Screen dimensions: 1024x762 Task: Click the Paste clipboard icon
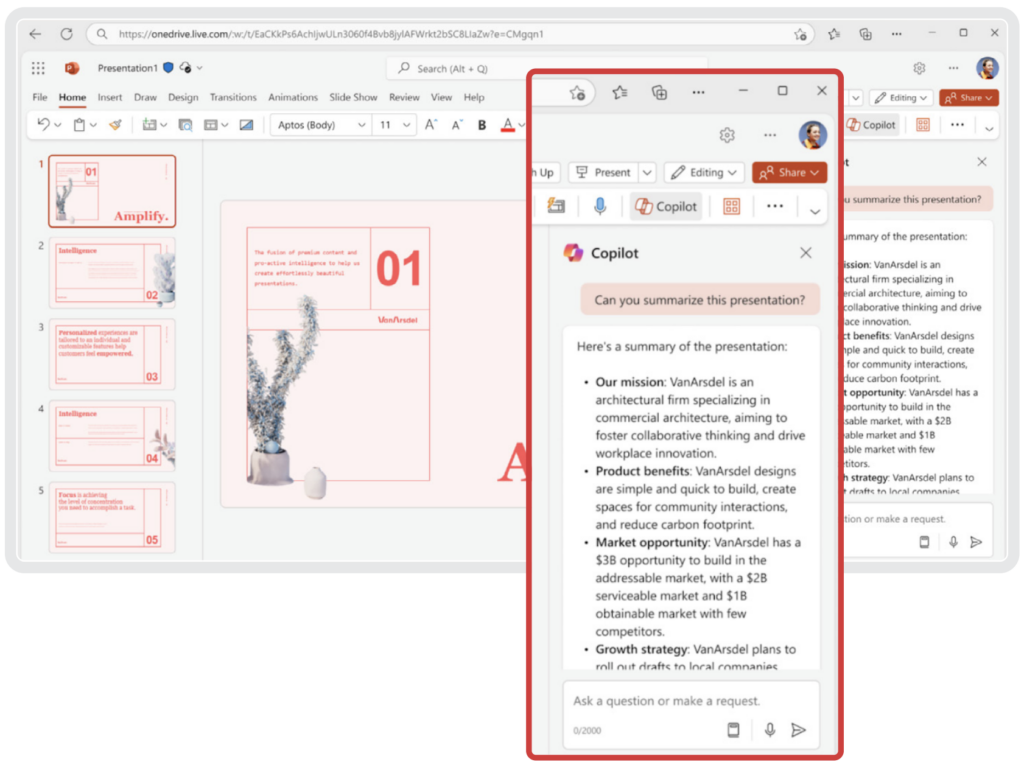[x=79, y=125]
